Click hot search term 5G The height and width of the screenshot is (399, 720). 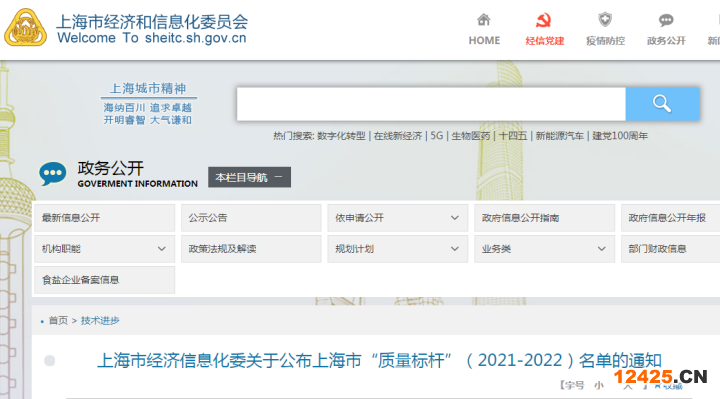click(x=437, y=136)
